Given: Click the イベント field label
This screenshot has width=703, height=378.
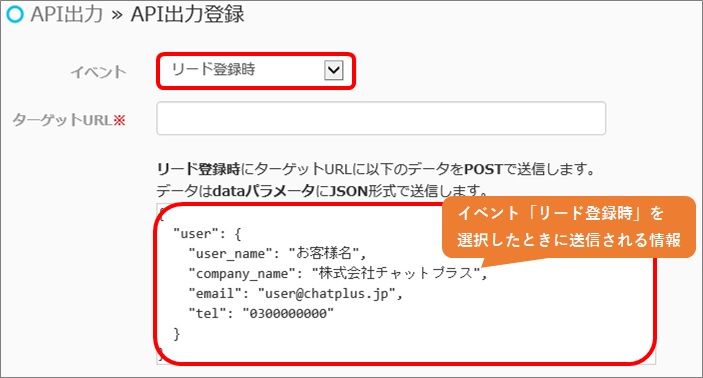Looking at the screenshot, I should point(98,72).
